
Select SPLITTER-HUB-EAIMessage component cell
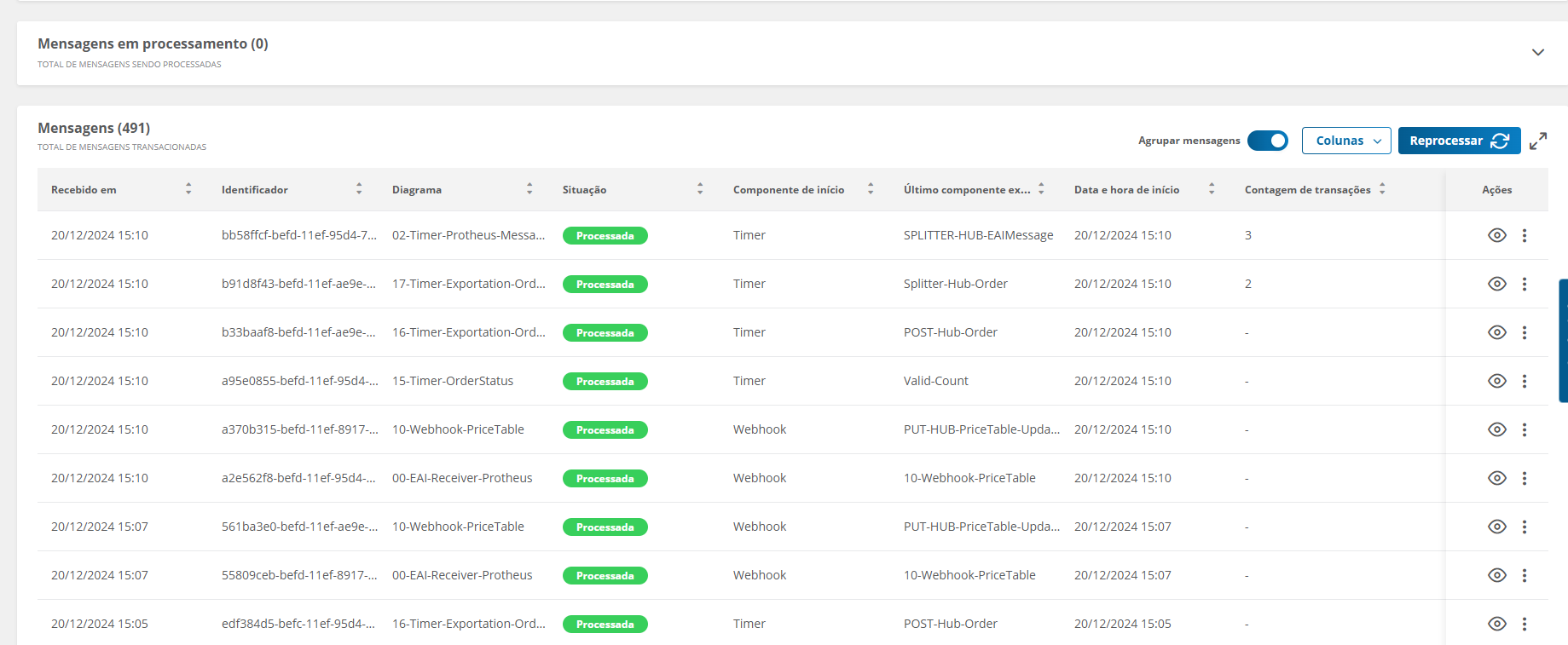pos(978,235)
